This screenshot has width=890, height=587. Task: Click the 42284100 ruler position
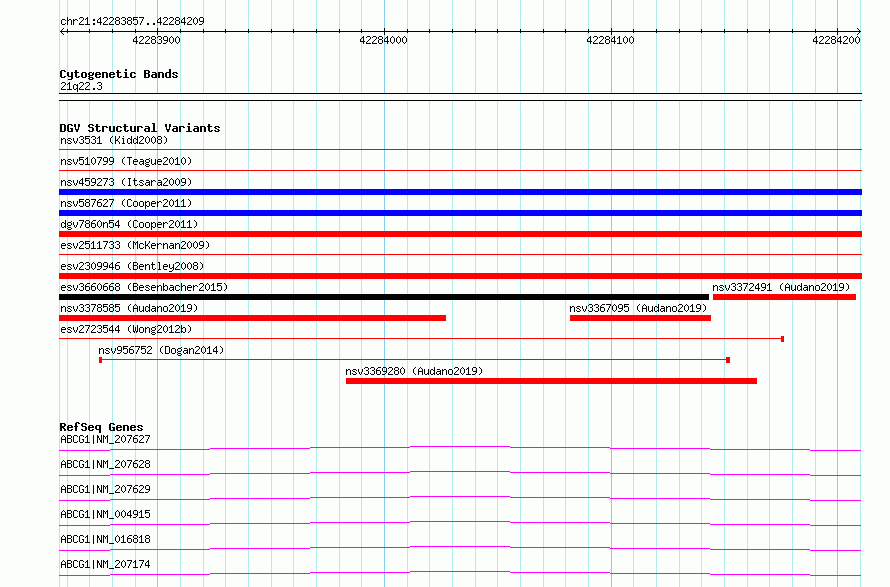pos(610,40)
